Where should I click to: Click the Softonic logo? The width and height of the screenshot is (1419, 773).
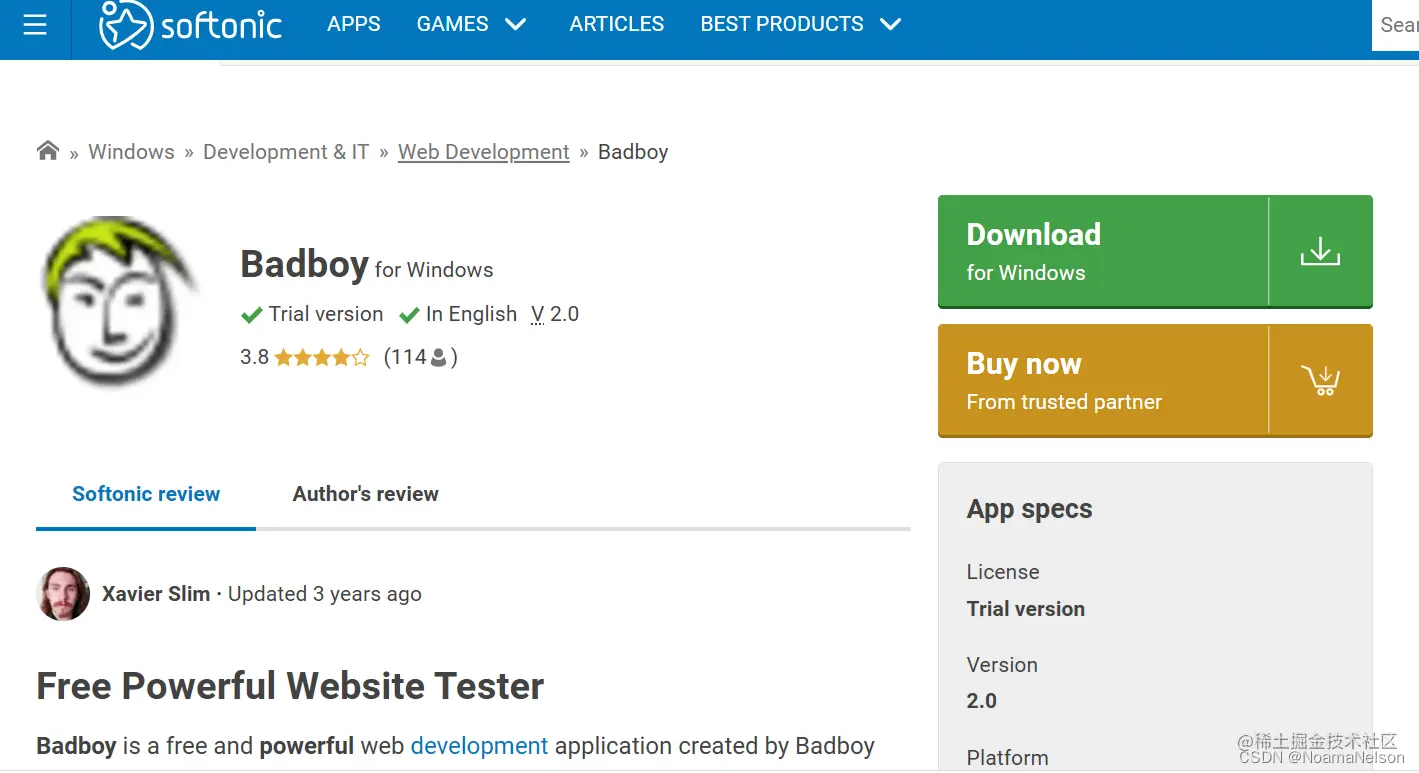[x=190, y=26]
